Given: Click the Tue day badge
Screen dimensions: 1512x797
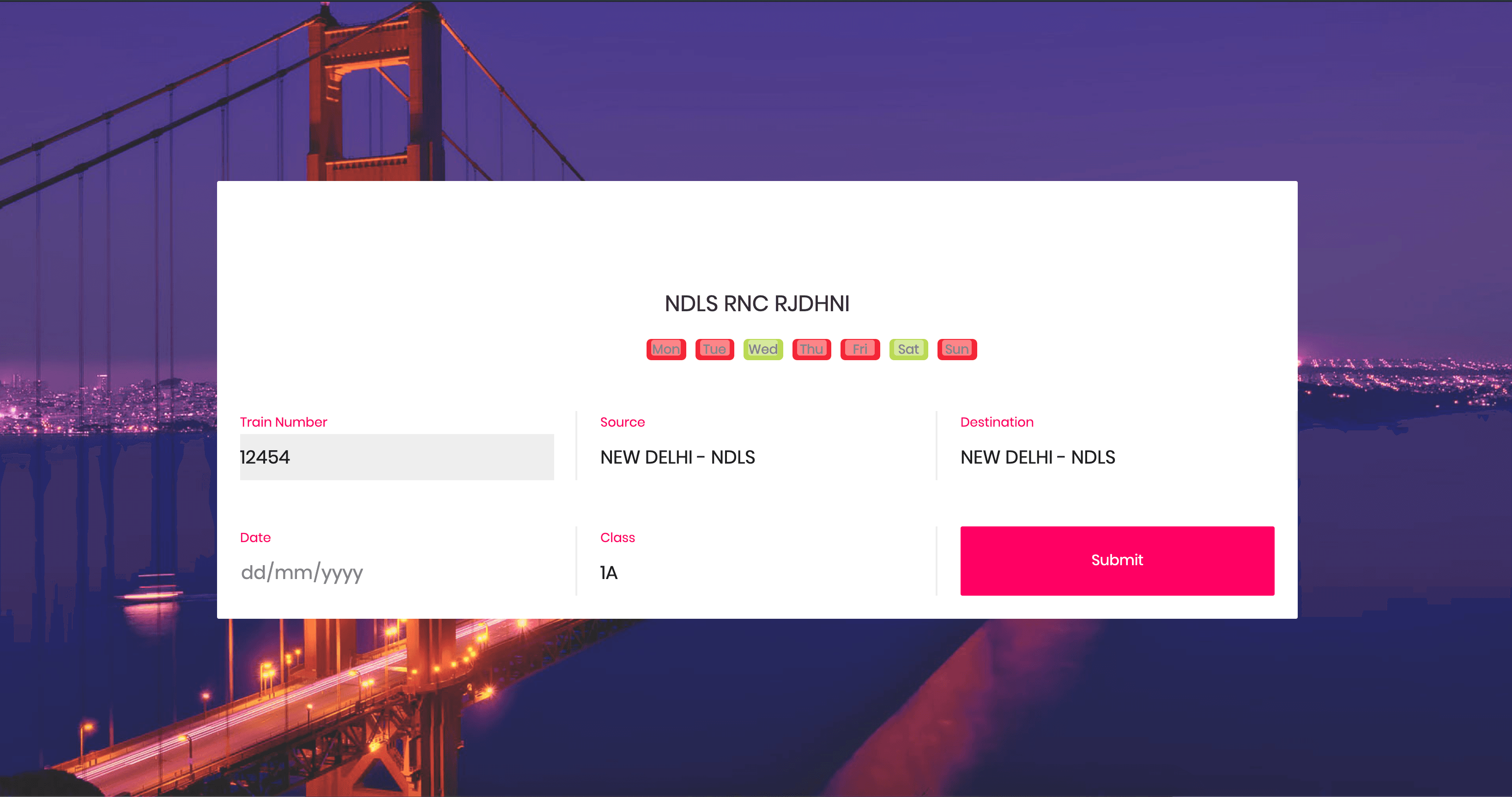Looking at the screenshot, I should point(714,349).
